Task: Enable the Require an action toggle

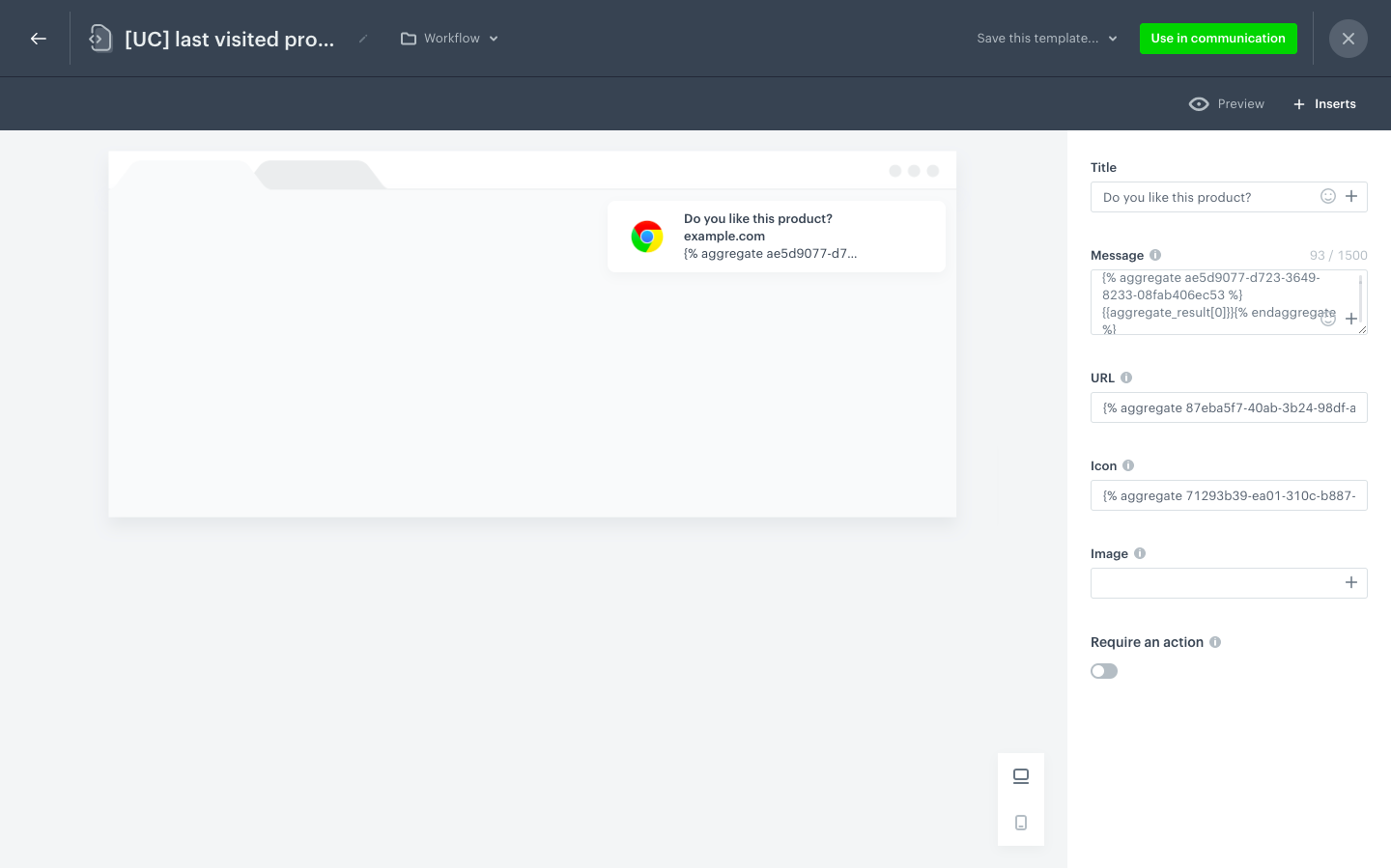Action: (1104, 670)
